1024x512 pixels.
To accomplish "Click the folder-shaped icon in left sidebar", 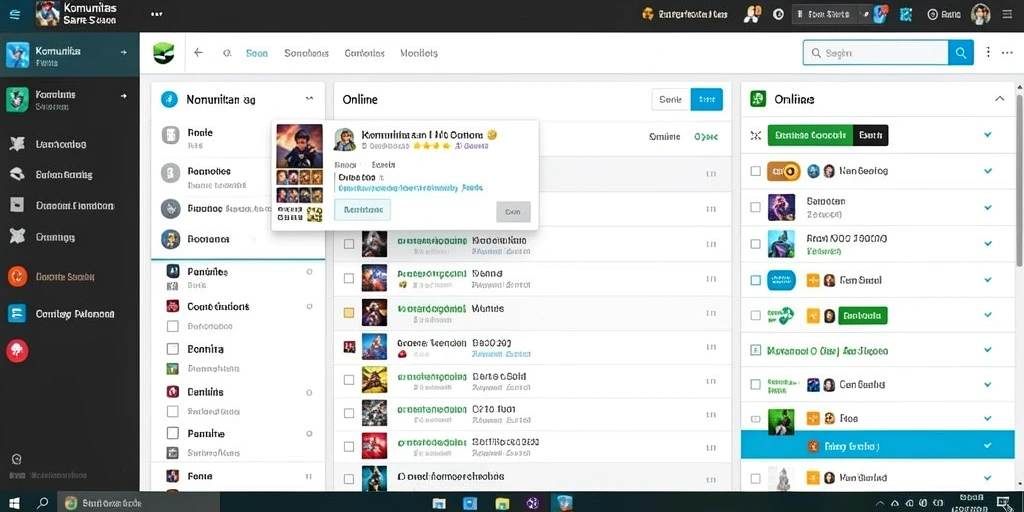I will tap(17, 205).
